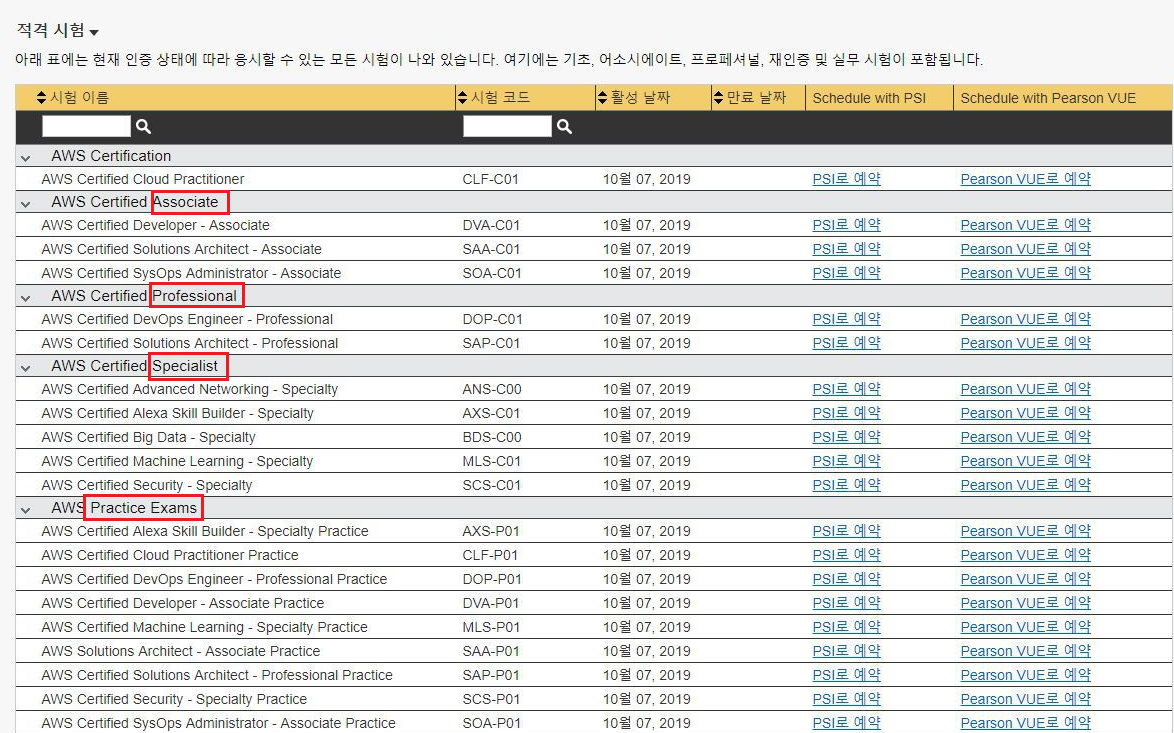
Task: Click the DVA-C01 exam code cell
Action: [x=491, y=225]
